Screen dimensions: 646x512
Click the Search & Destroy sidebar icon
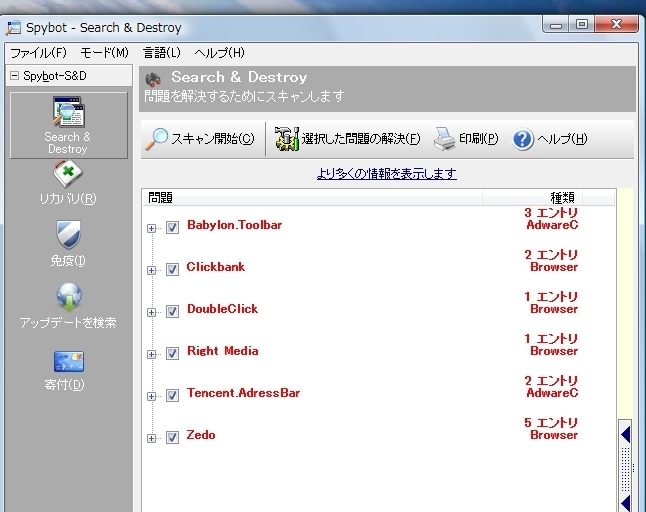coord(68,113)
